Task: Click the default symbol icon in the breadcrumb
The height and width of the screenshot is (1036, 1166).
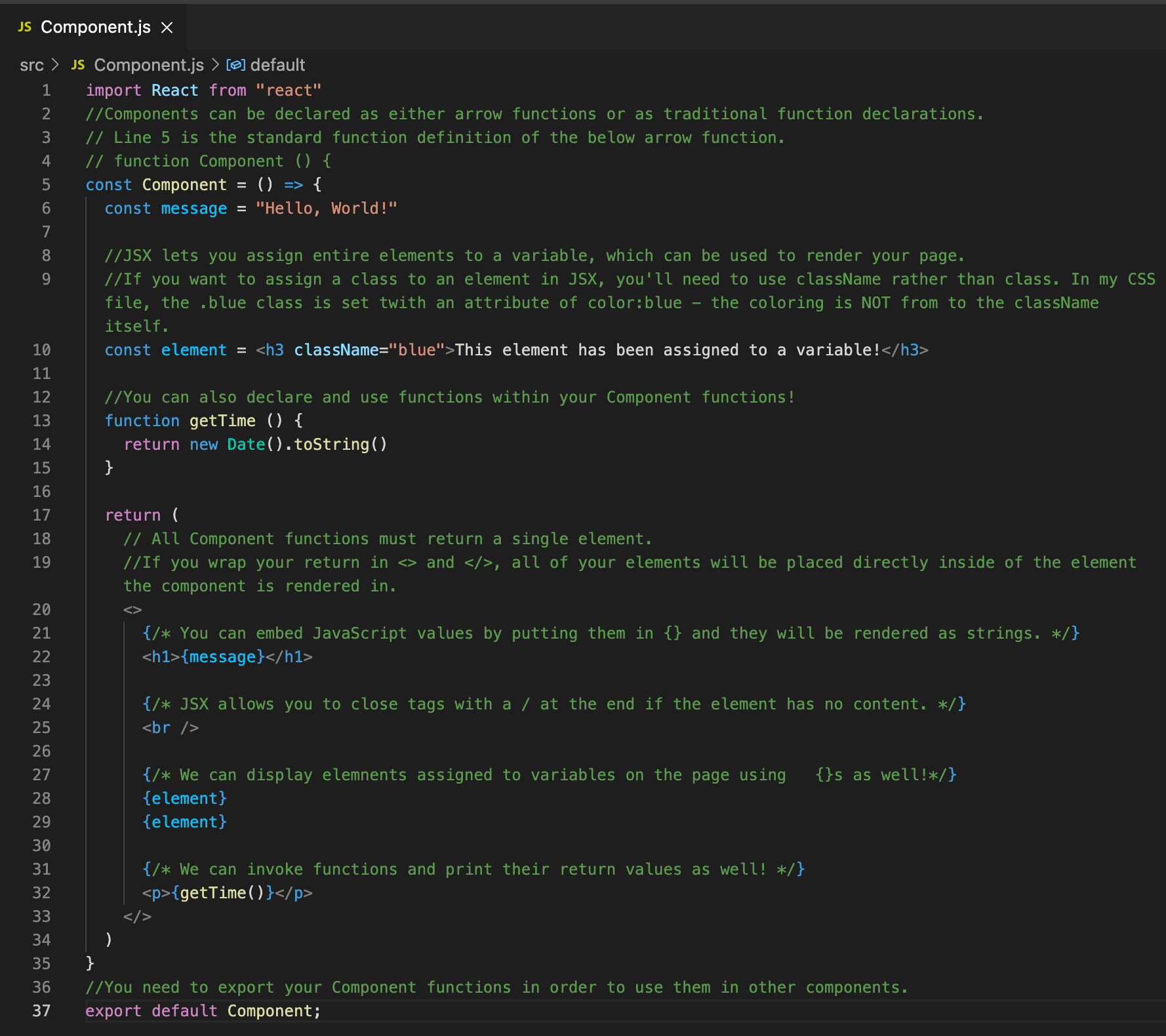Action: pos(235,65)
